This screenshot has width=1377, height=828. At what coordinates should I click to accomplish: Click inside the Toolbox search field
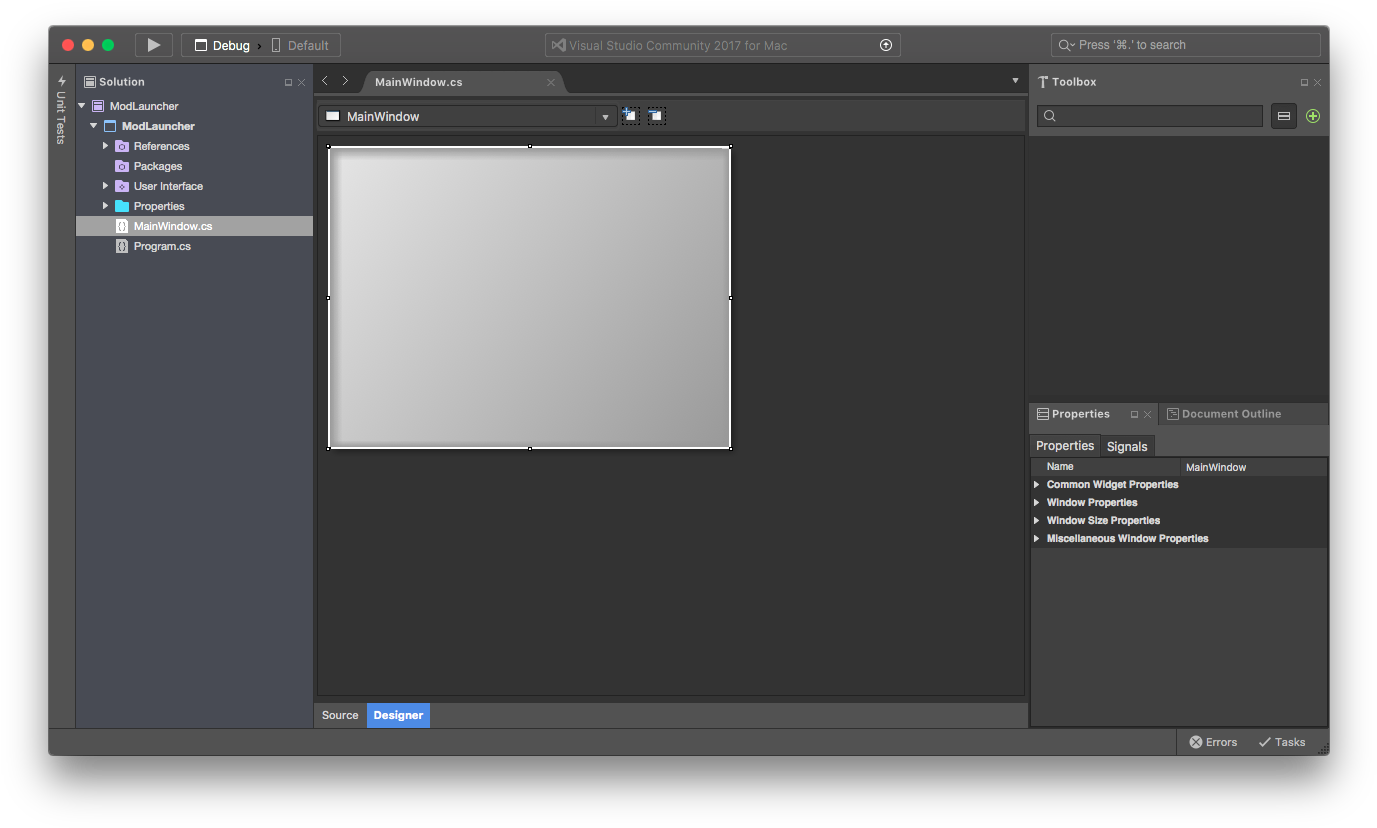coord(1148,116)
